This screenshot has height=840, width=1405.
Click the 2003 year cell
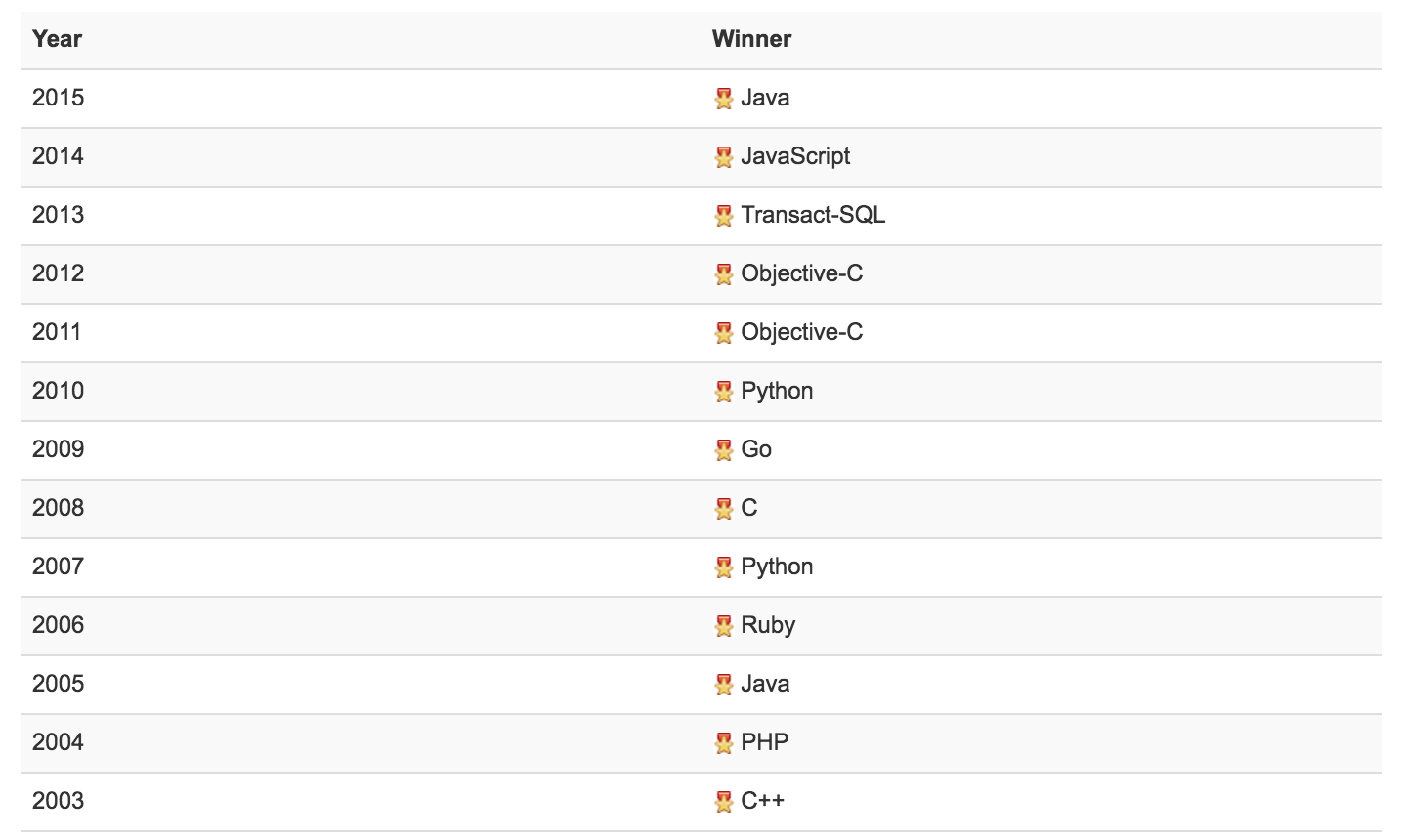pos(58,801)
